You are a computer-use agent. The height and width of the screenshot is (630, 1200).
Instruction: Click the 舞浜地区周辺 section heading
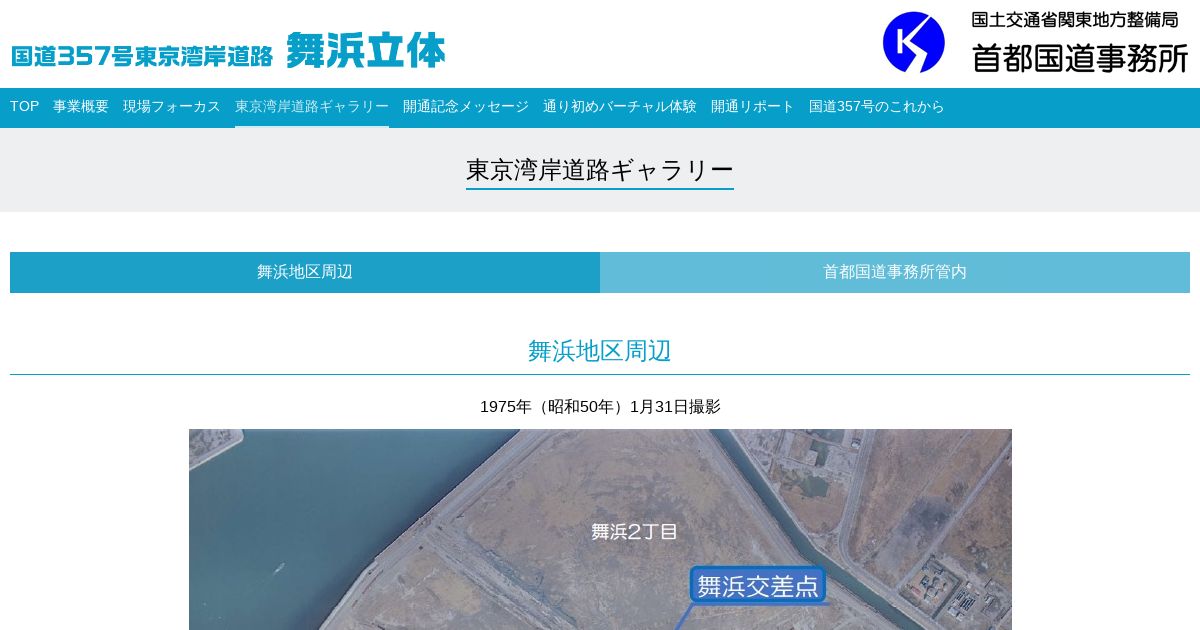[x=600, y=351]
